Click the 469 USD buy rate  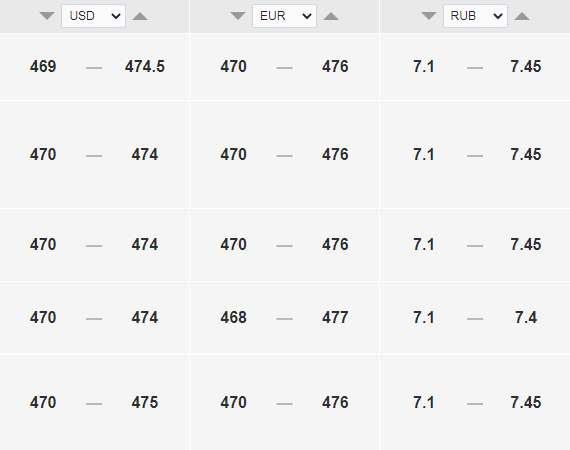(x=43, y=67)
